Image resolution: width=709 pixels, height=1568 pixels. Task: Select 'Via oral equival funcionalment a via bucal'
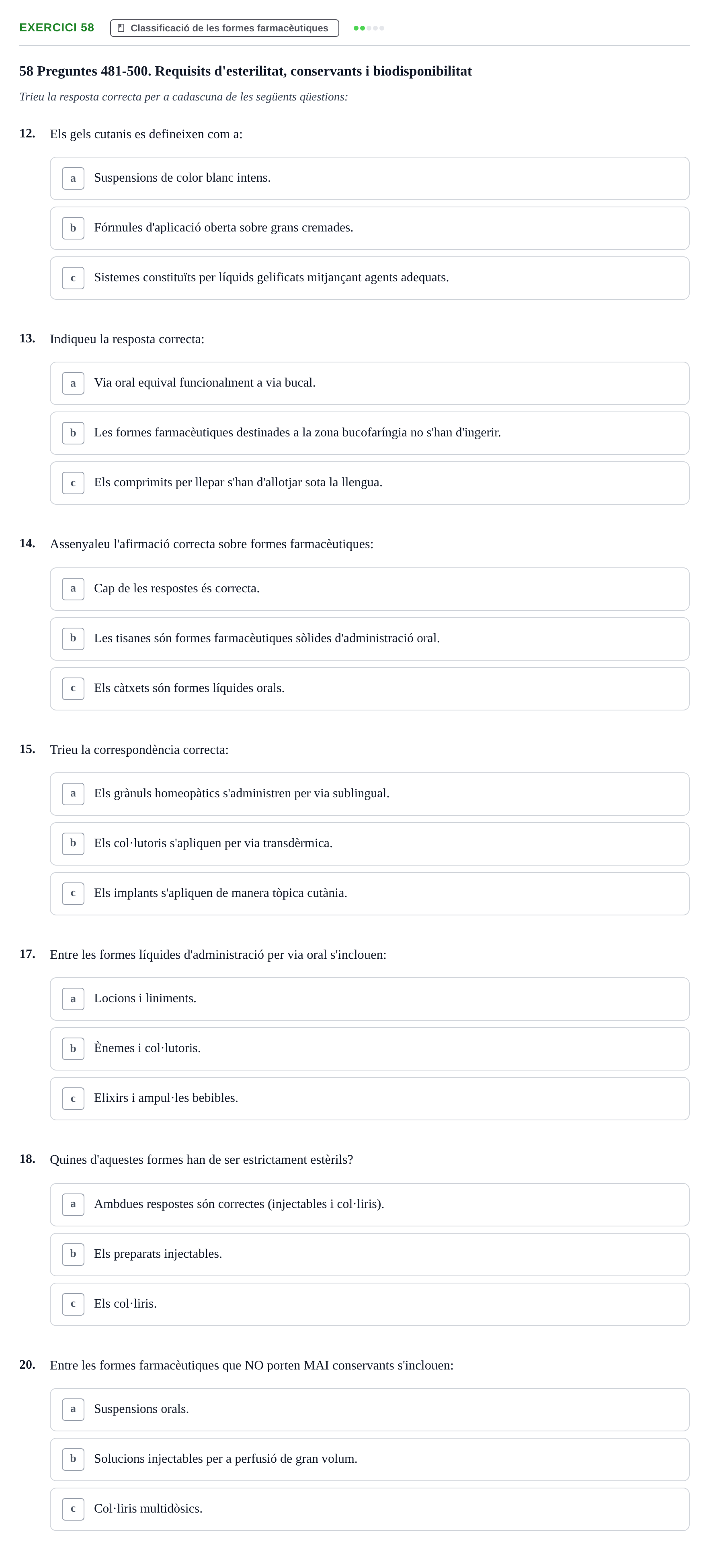pos(369,383)
